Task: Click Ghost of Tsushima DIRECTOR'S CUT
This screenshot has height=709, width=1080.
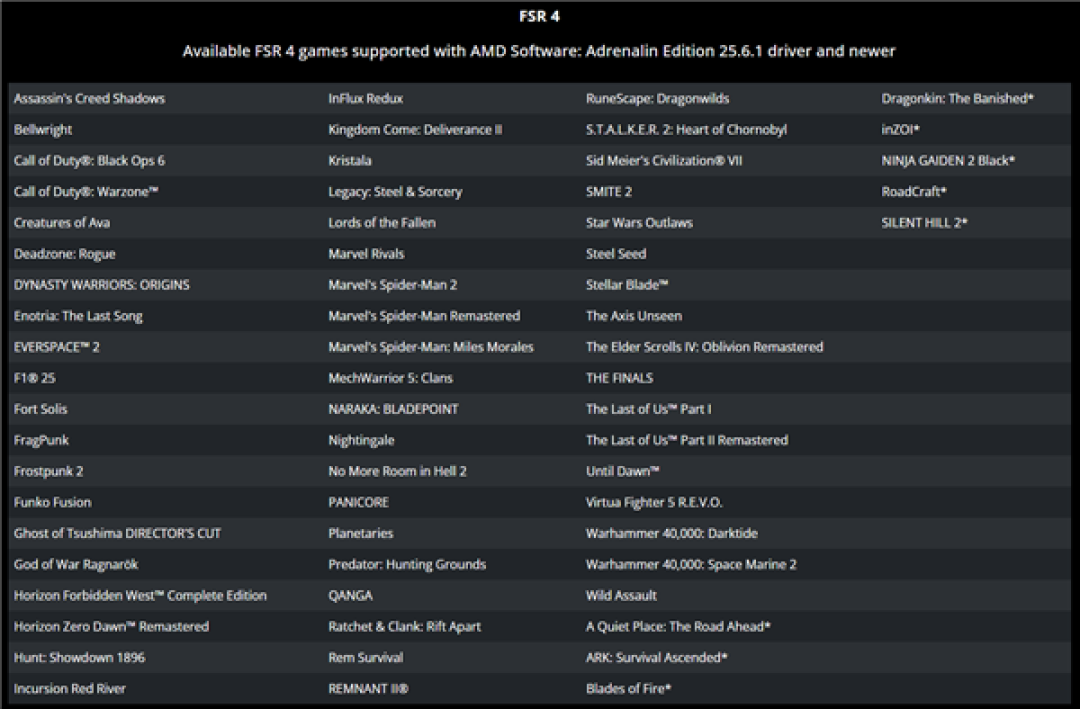Action: (117, 533)
